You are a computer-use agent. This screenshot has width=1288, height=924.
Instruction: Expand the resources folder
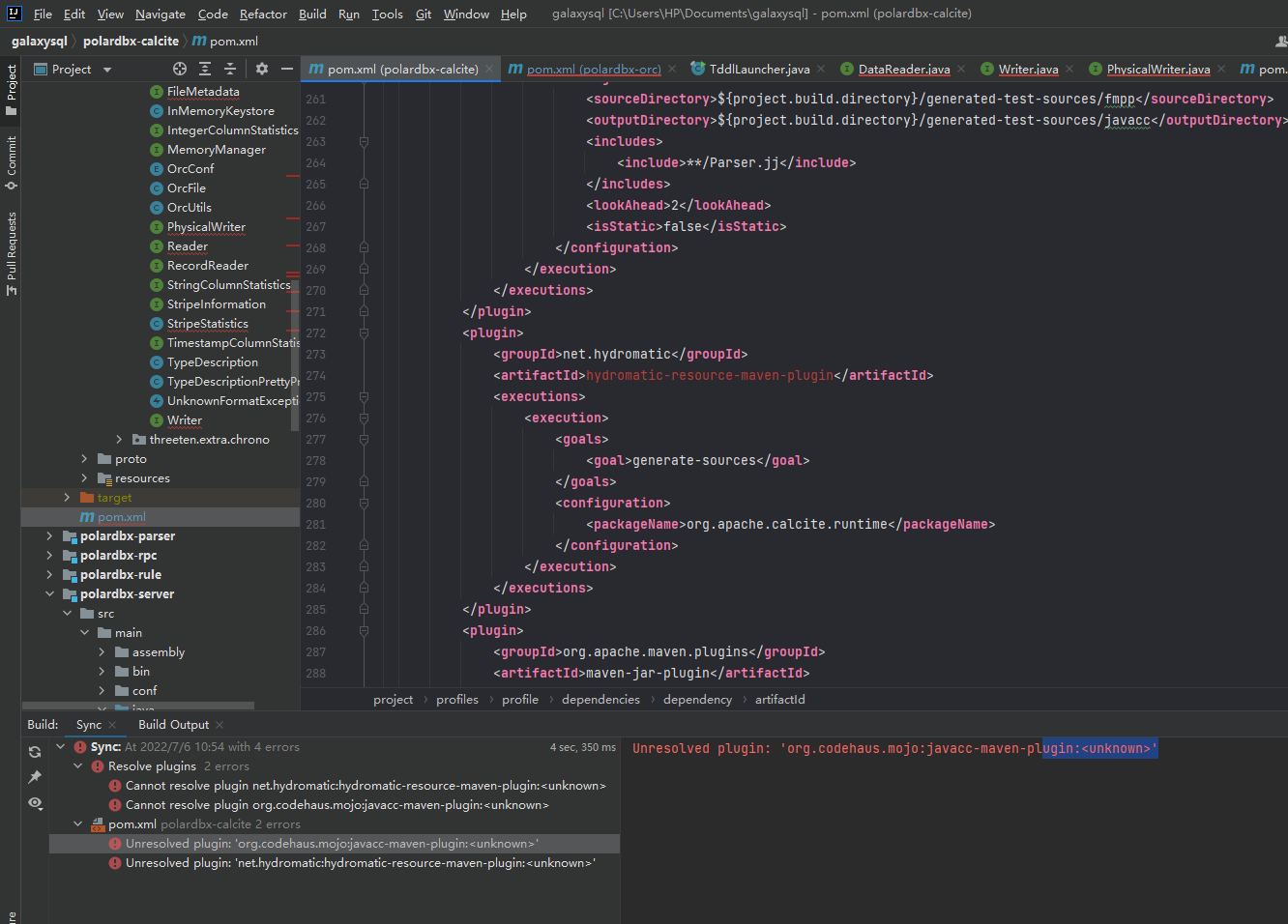84,477
